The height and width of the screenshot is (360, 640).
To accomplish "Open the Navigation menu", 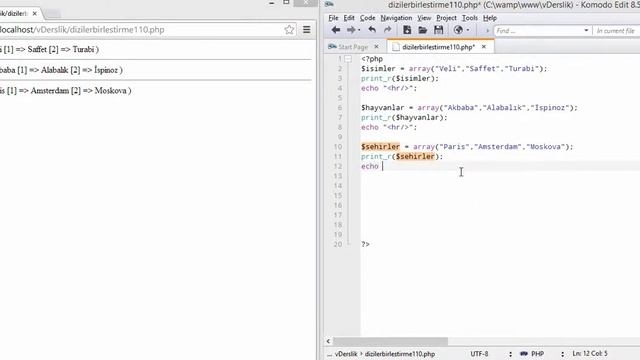I will pyautogui.click(x=396, y=18).
